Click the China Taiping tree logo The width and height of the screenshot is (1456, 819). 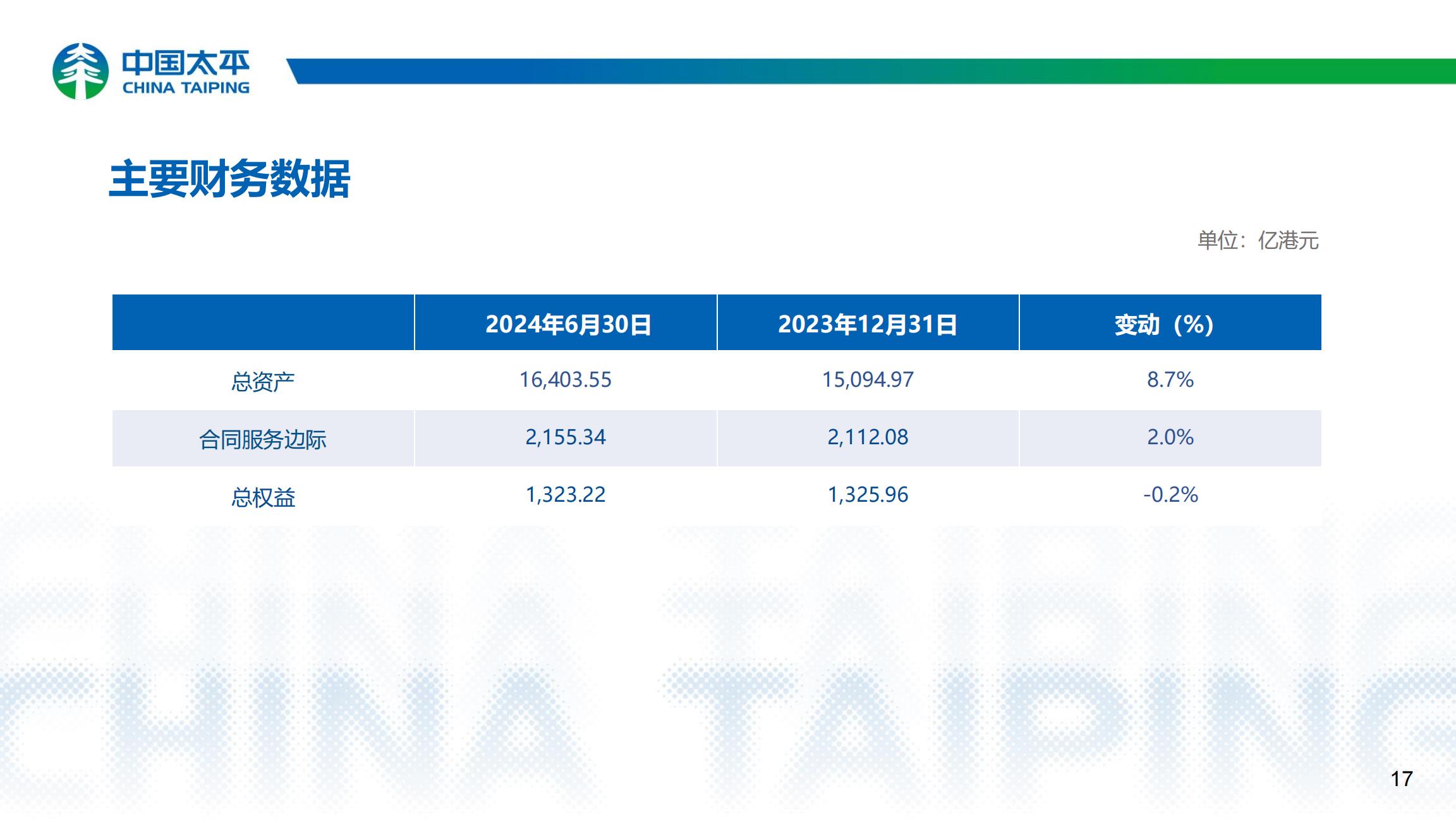[x=80, y=71]
